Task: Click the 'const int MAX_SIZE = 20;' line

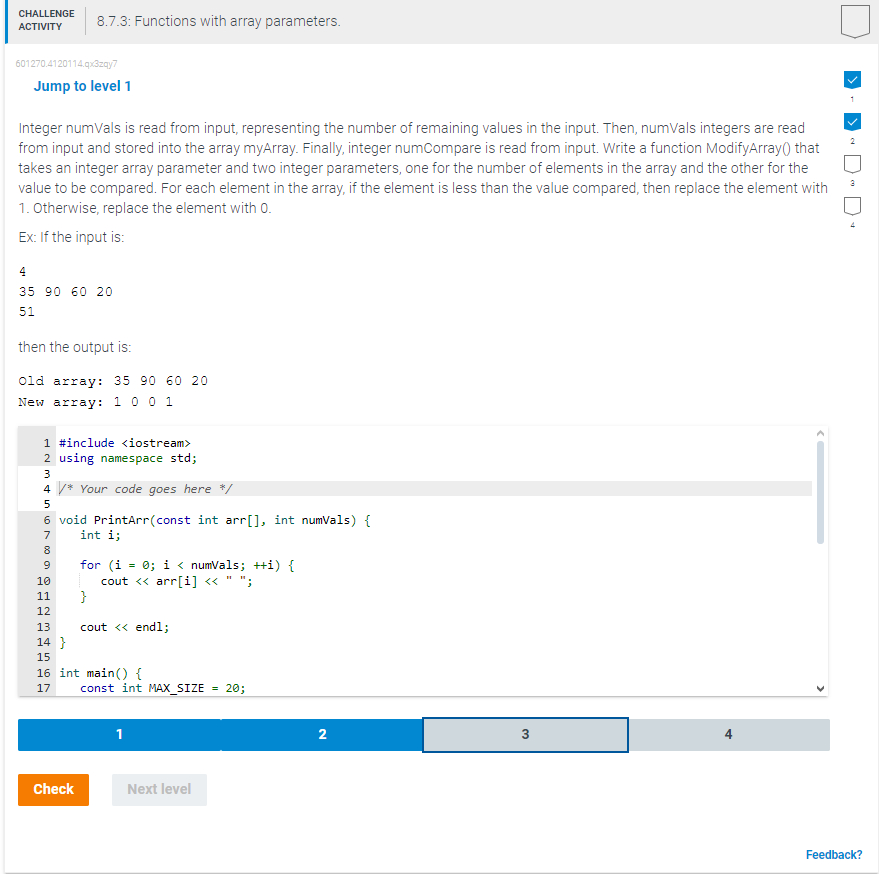Action: (163, 688)
